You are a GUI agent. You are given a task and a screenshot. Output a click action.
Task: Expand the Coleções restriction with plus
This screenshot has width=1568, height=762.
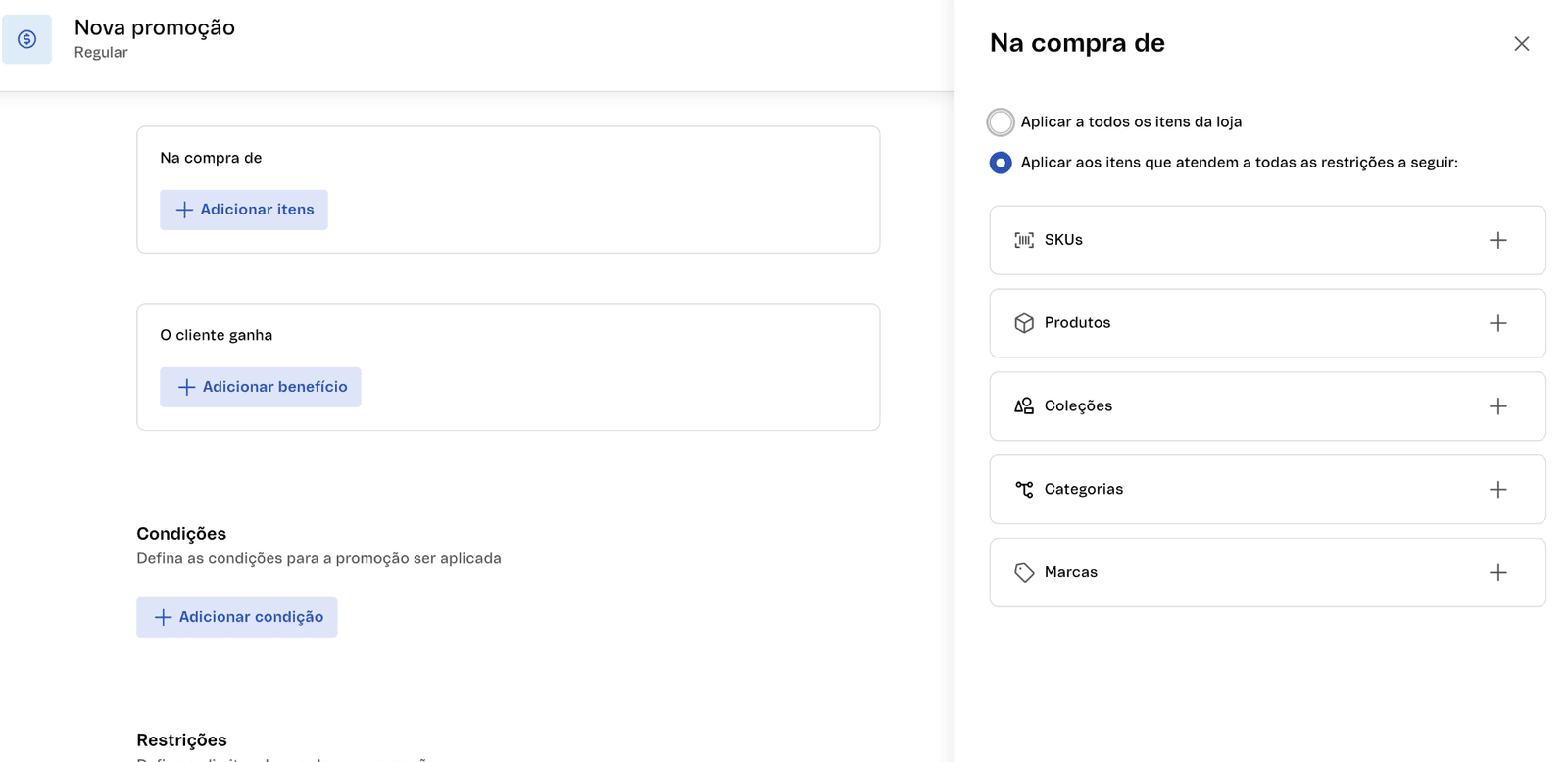[x=1497, y=406]
